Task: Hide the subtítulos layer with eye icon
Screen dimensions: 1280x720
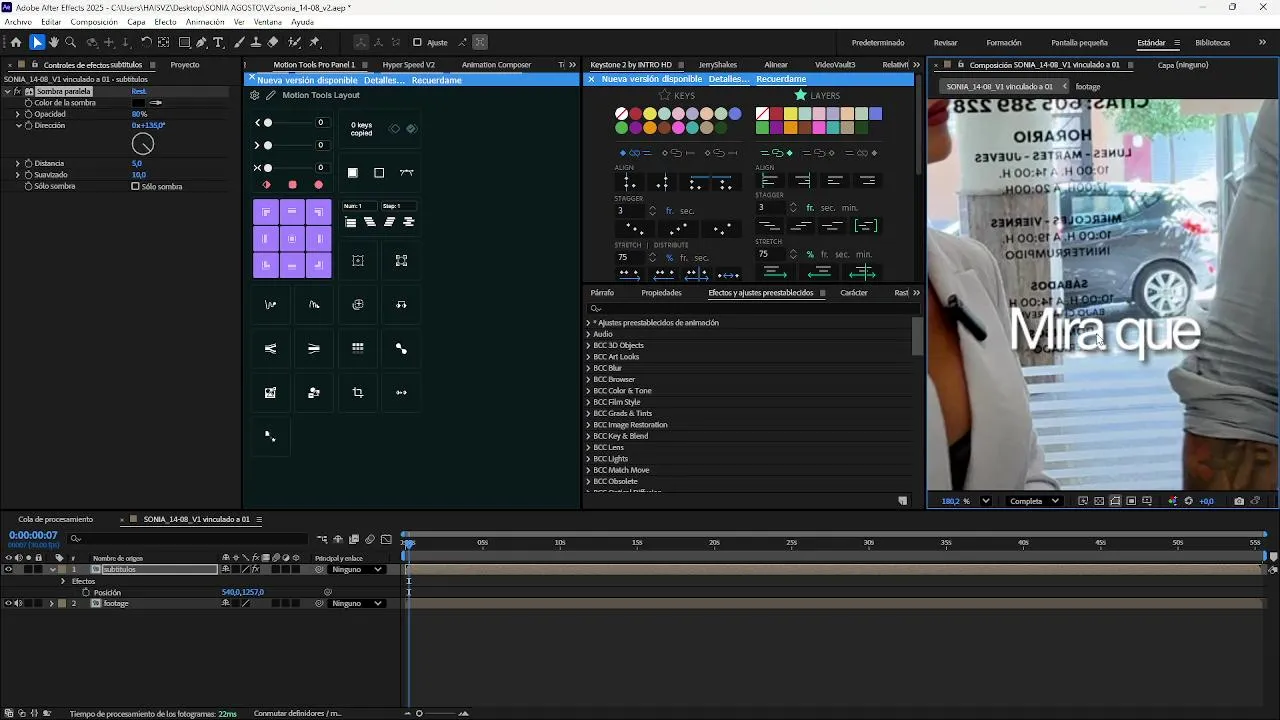Action: (8, 569)
